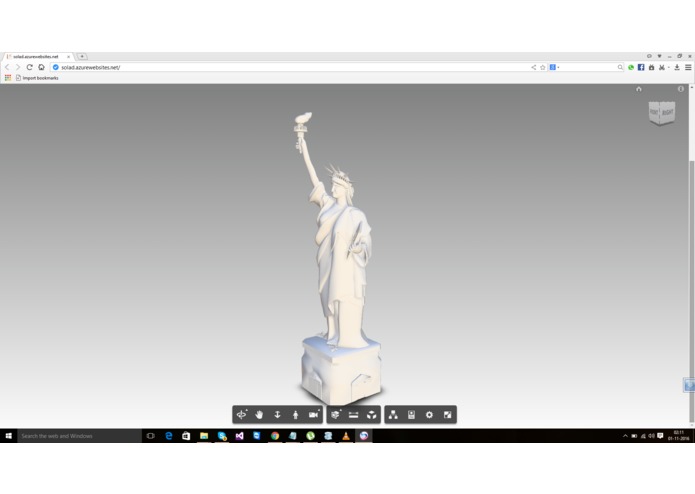The height and width of the screenshot is (494, 695).
Task: Select the solad.azurewebsites.net tab
Action: (x=36, y=57)
